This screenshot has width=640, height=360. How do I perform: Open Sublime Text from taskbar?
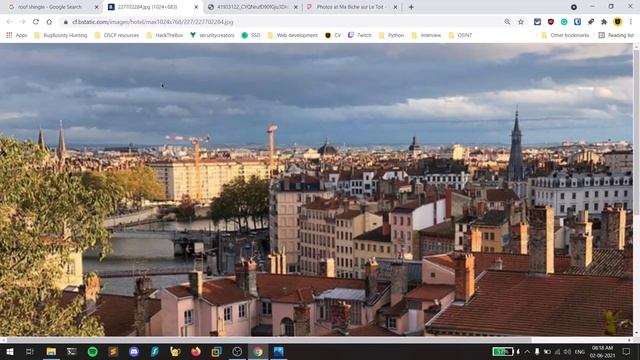point(113,351)
